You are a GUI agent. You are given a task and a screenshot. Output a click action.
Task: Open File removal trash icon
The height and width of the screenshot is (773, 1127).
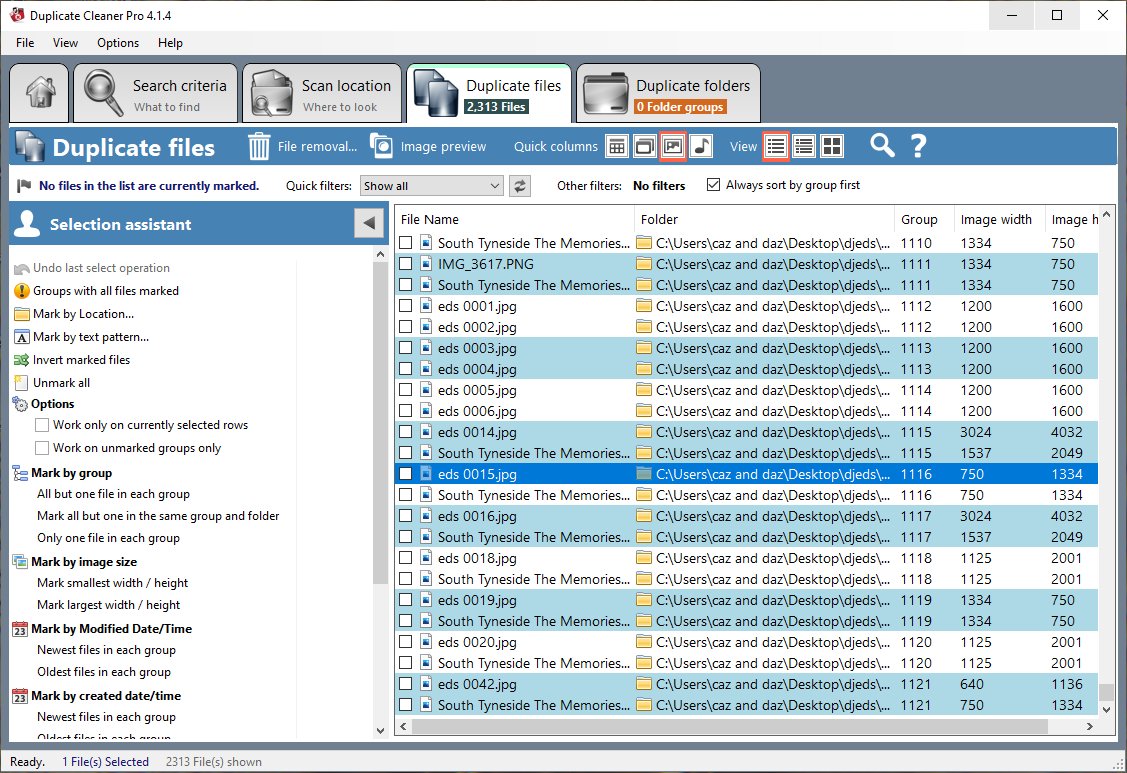coord(259,147)
